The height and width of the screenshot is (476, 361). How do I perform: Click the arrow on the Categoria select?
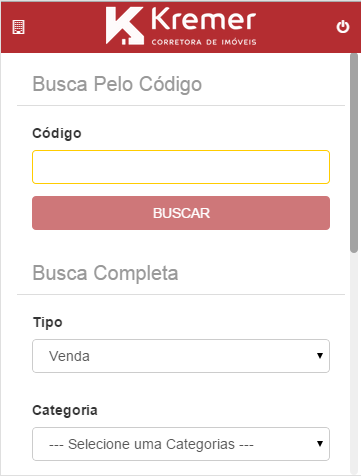point(320,444)
